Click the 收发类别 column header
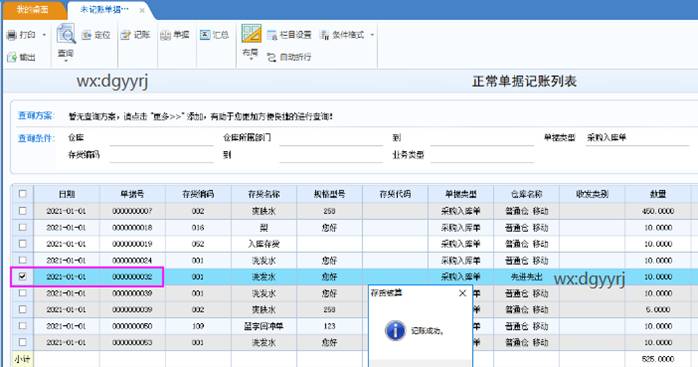This screenshot has width=698, height=367. pyautogui.click(x=592, y=194)
